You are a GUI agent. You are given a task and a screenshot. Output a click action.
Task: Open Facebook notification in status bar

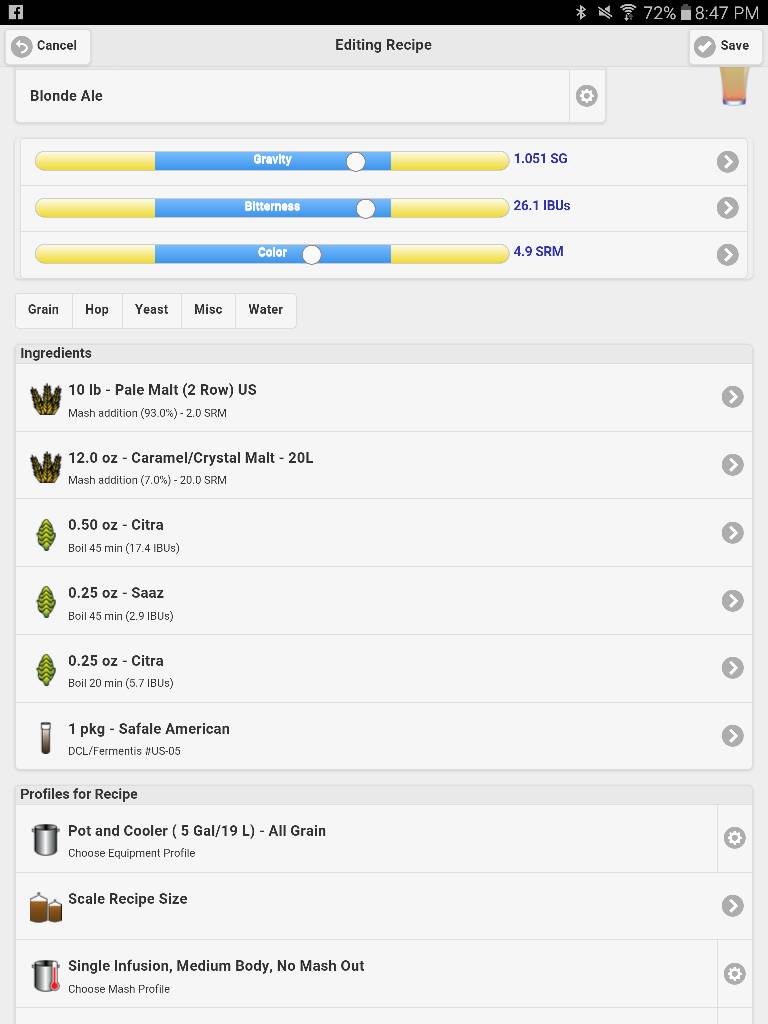(16, 12)
